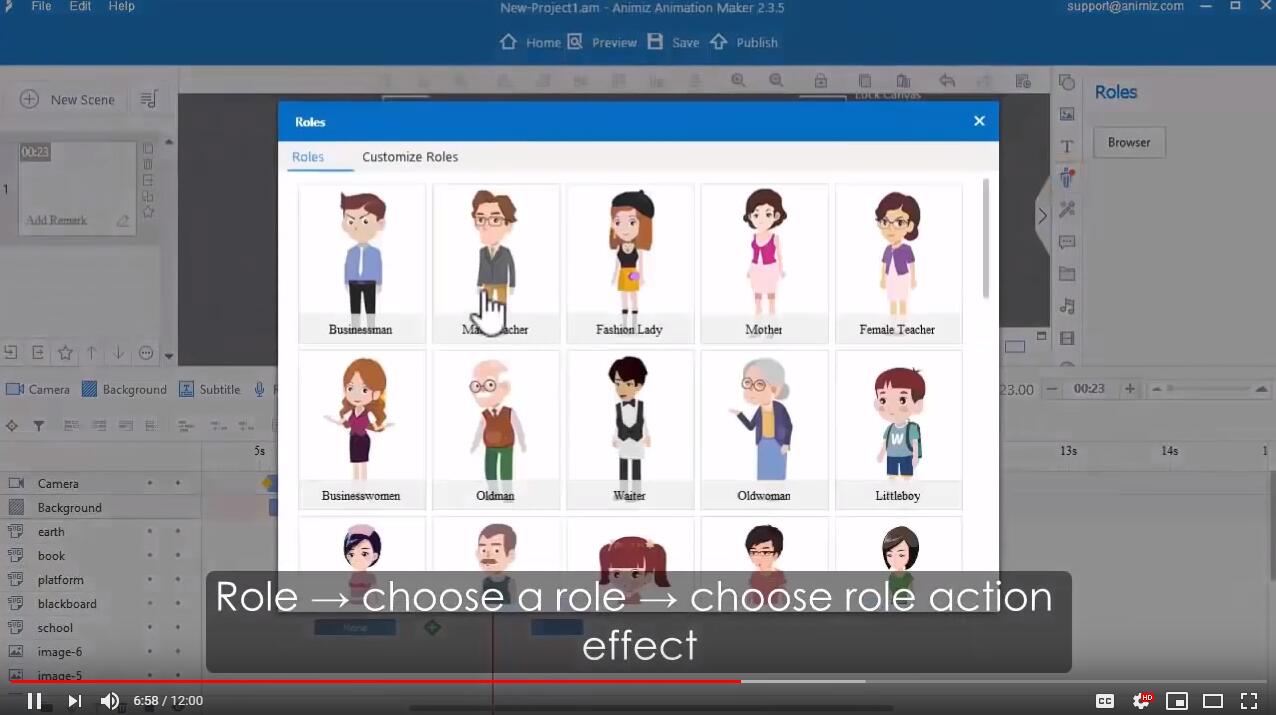
Task: Add a New Scene
Action: 68,99
